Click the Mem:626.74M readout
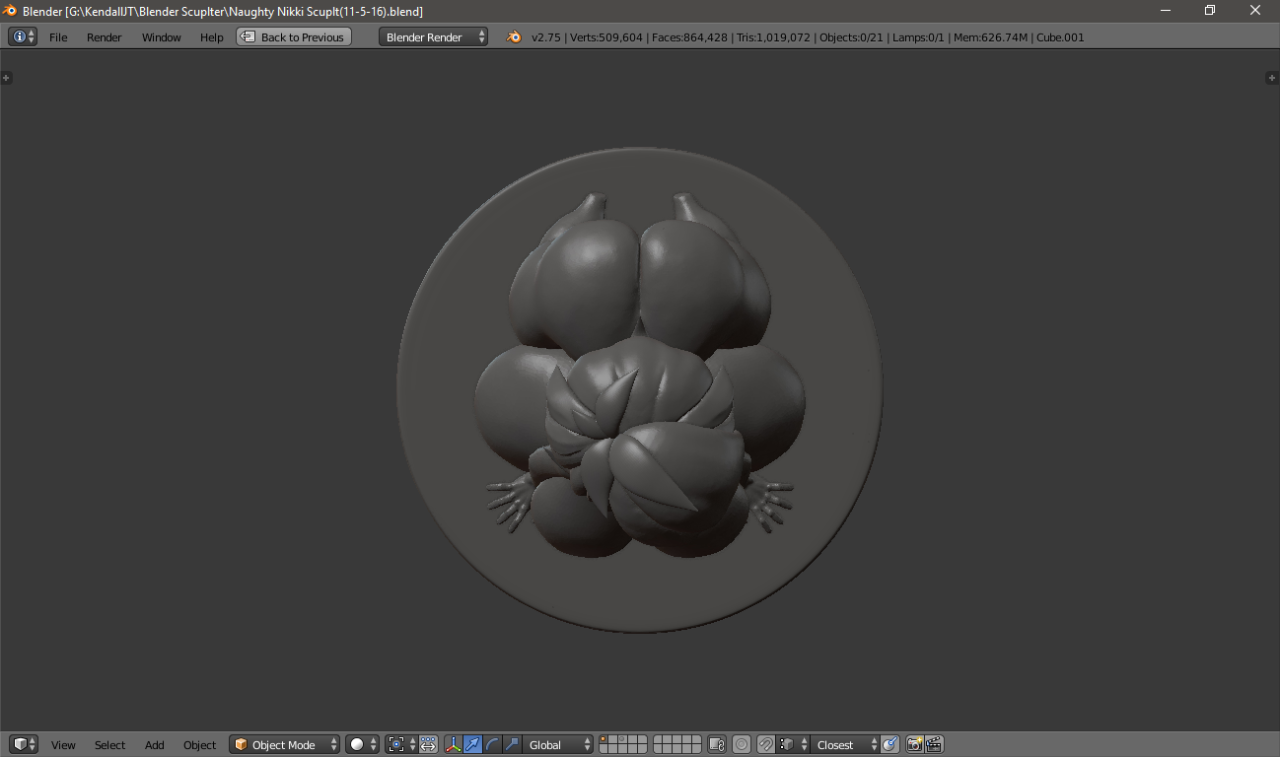This screenshot has width=1280, height=757. click(990, 37)
